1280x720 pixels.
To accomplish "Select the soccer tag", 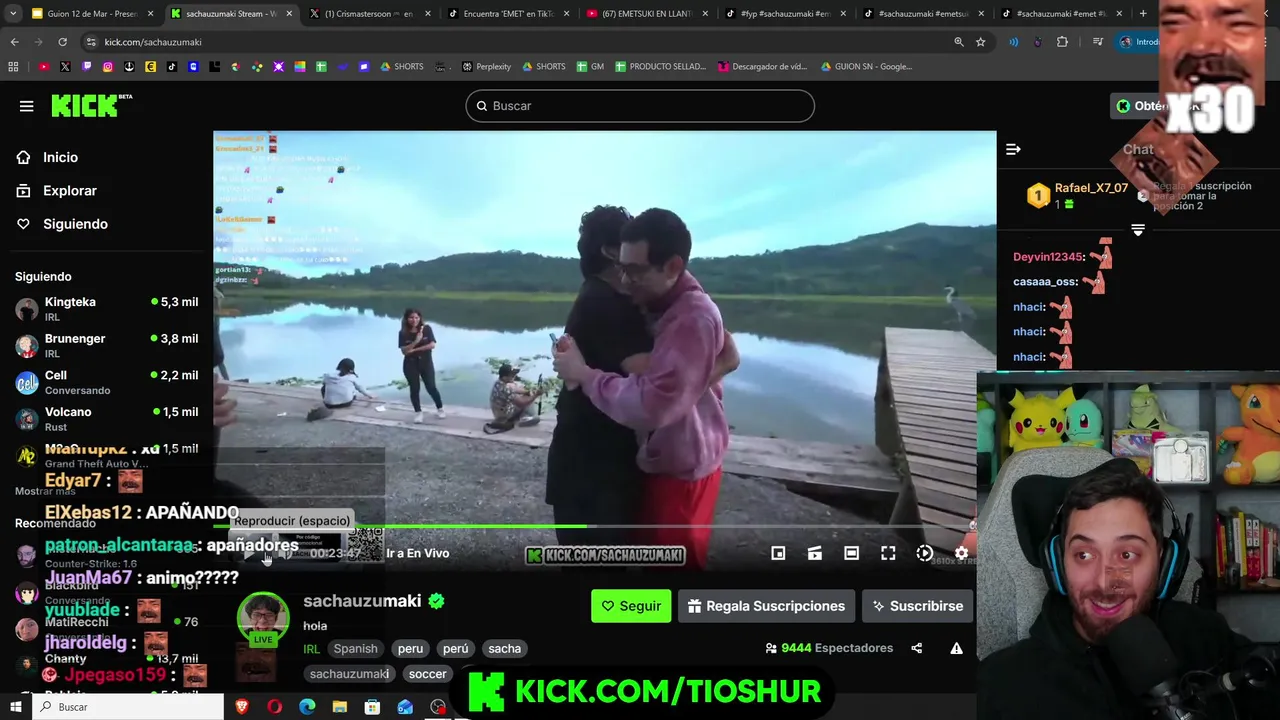I will 427,674.
